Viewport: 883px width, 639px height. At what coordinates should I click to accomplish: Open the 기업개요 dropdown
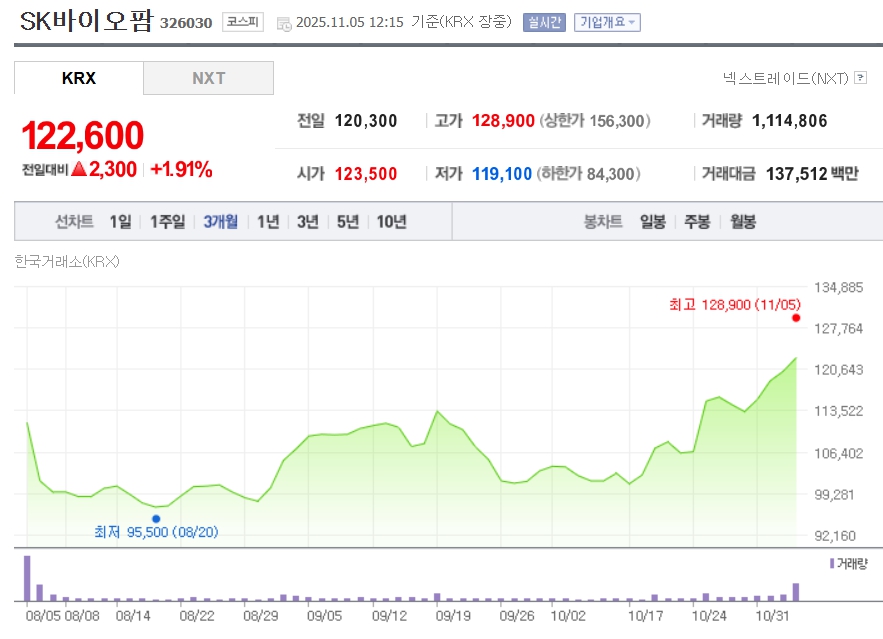tap(607, 22)
